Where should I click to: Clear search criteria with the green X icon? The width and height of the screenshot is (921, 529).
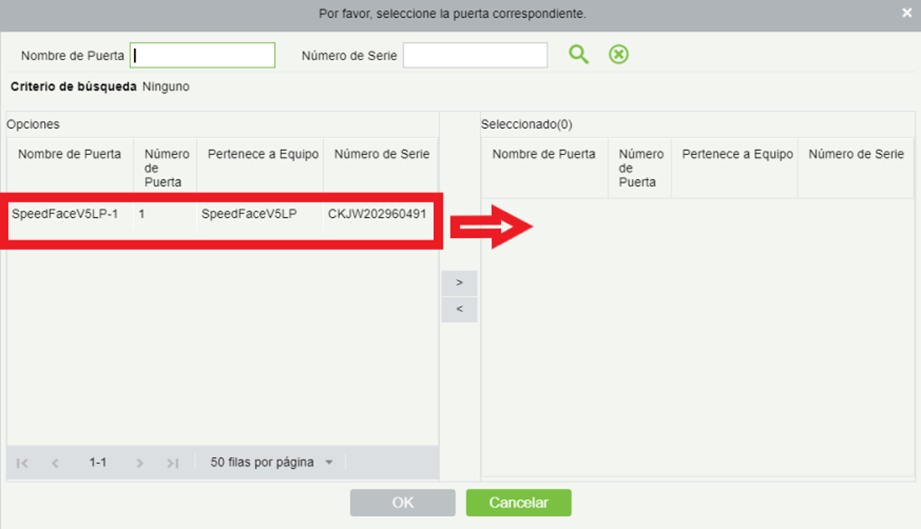click(x=619, y=55)
